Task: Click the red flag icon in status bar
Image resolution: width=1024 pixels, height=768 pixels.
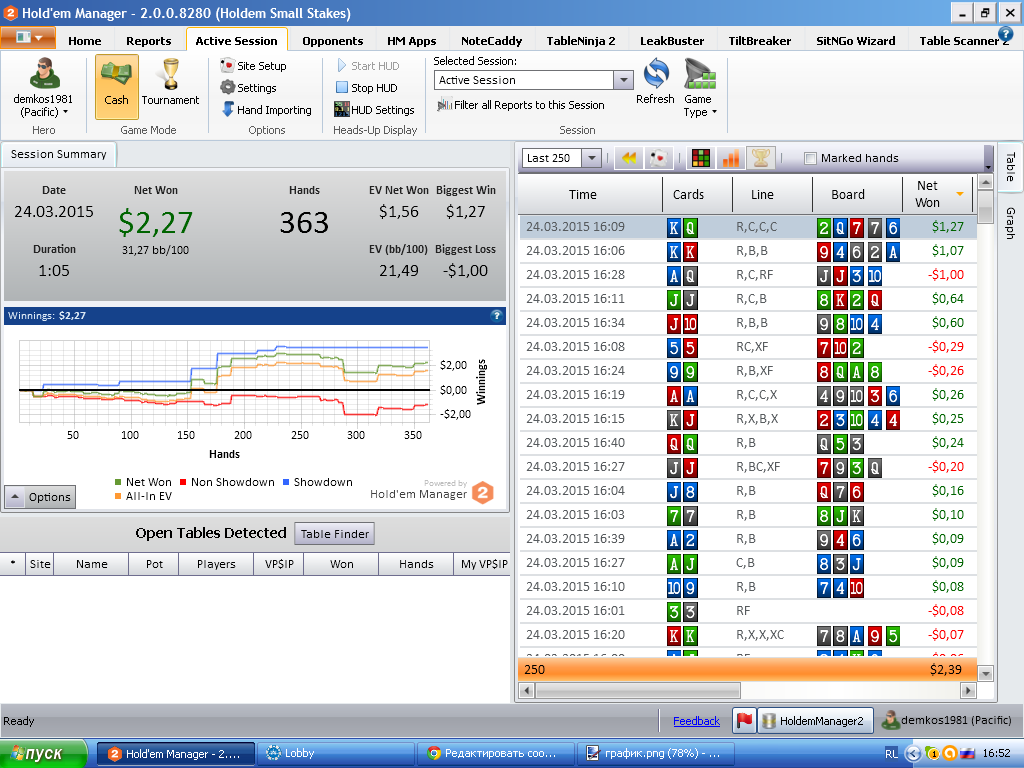Action: [744, 720]
